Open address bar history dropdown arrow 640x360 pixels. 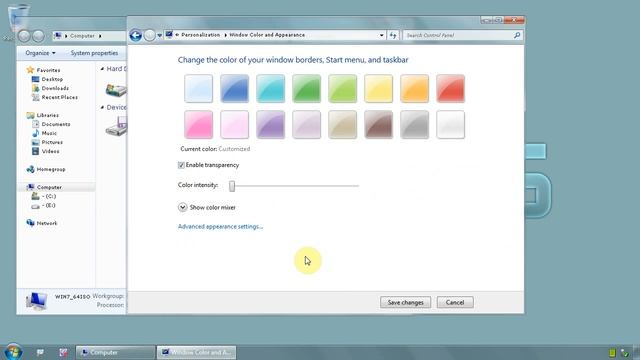tap(382, 36)
